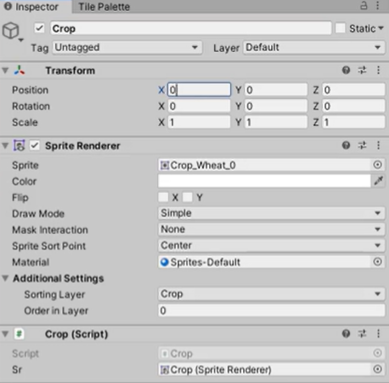
Task: Open Sprite Renderer preset settings icon
Action: point(362,145)
